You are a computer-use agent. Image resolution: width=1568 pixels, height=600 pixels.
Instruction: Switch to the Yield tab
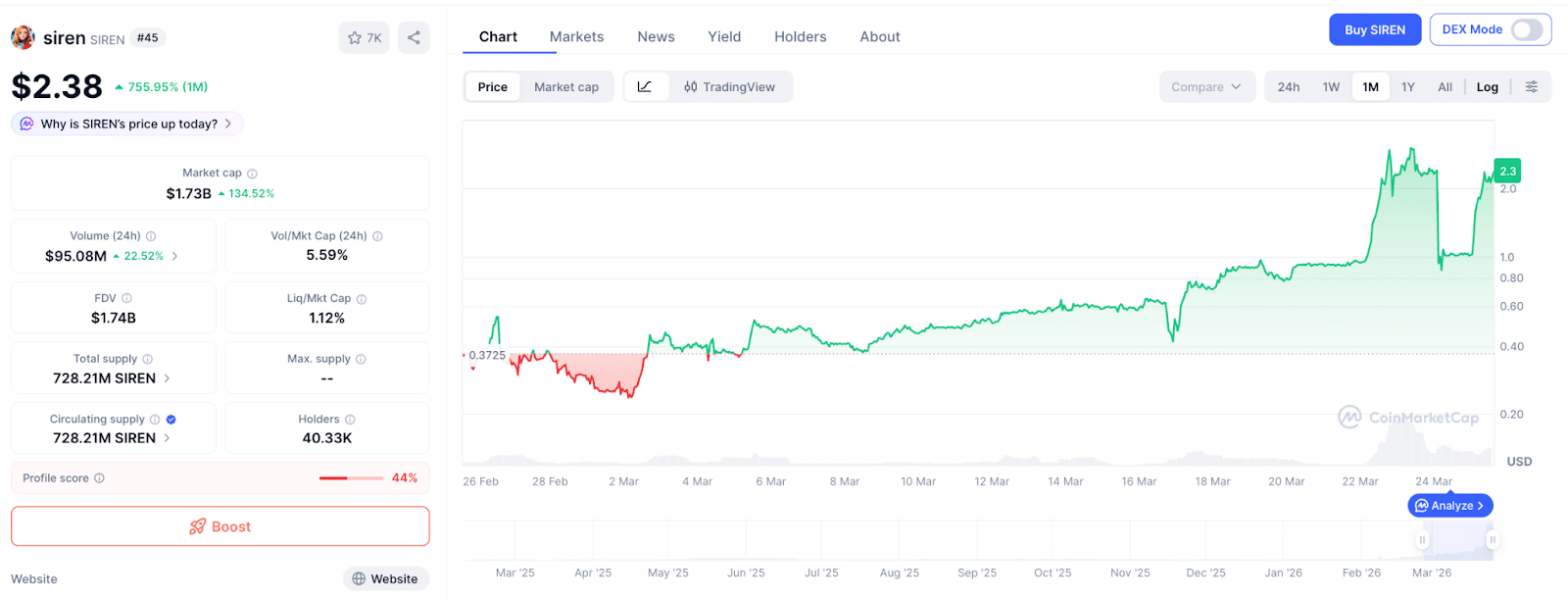[724, 36]
